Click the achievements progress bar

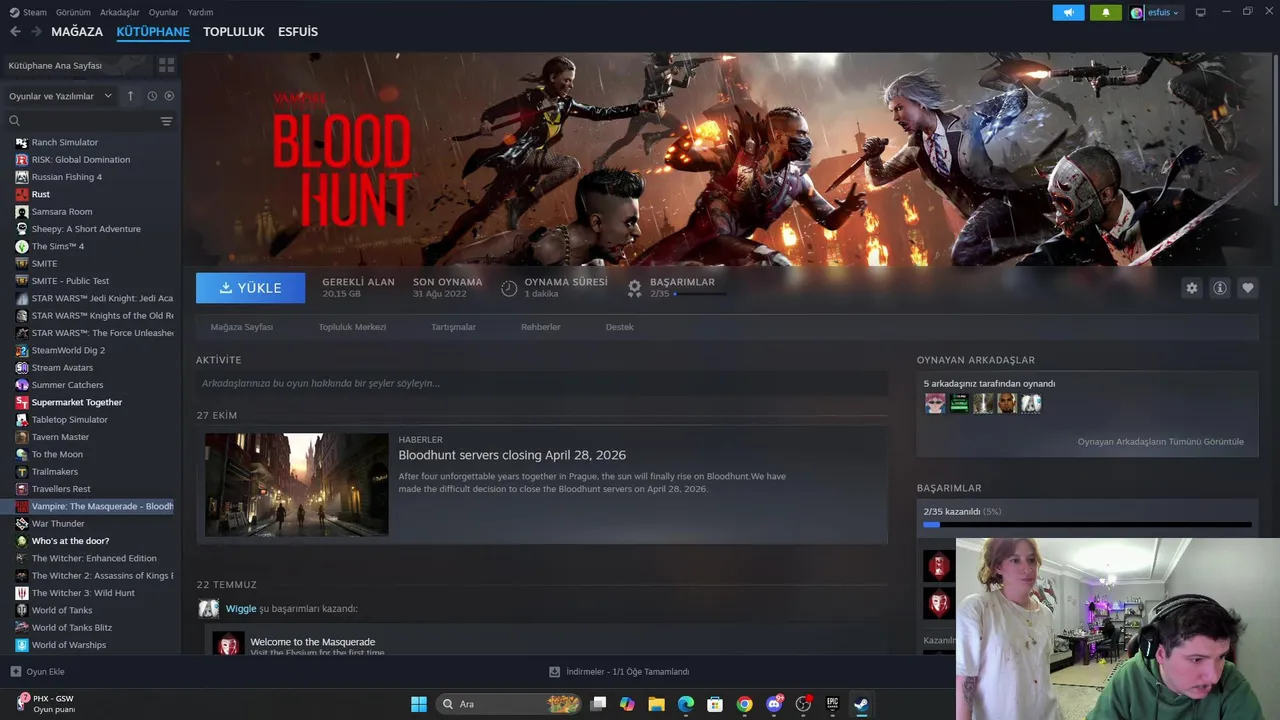click(x=1087, y=524)
